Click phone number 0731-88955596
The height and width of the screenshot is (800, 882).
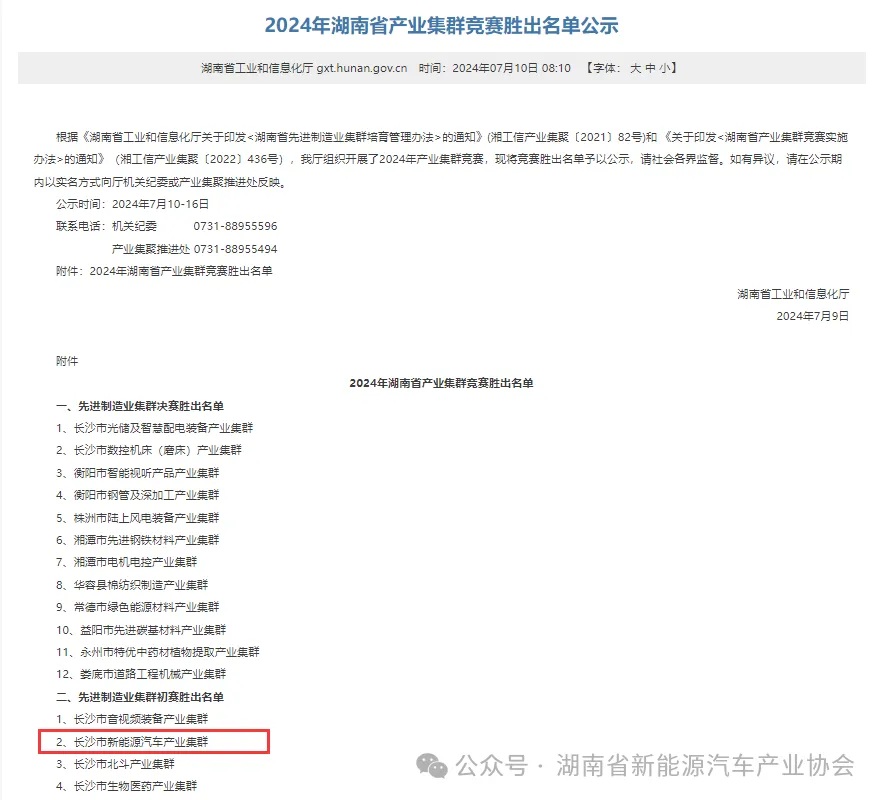[235, 226]
